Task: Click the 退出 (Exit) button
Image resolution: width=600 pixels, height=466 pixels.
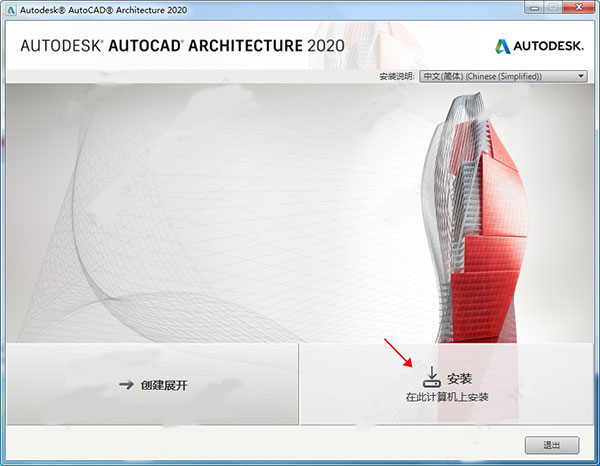Action: pyautogui.click(x=552, y=445)
